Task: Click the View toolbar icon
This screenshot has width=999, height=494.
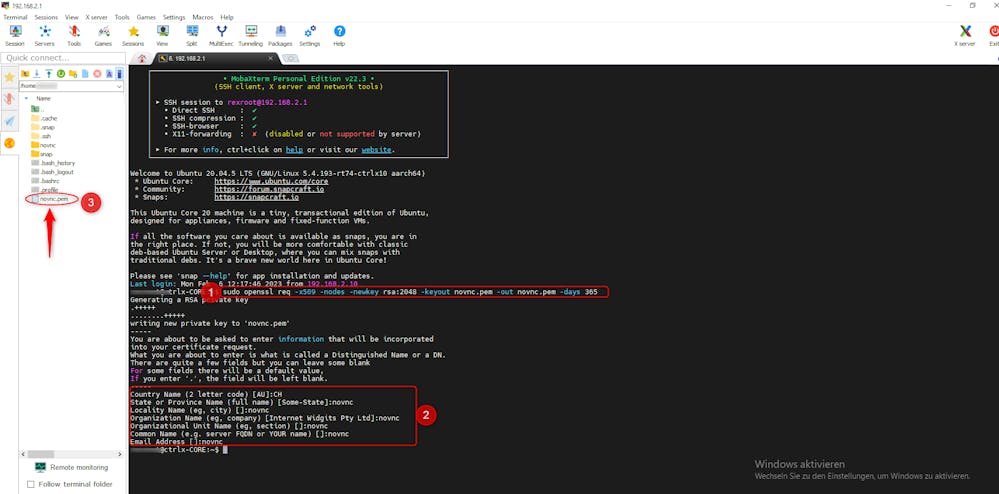Action: point(162,36)
